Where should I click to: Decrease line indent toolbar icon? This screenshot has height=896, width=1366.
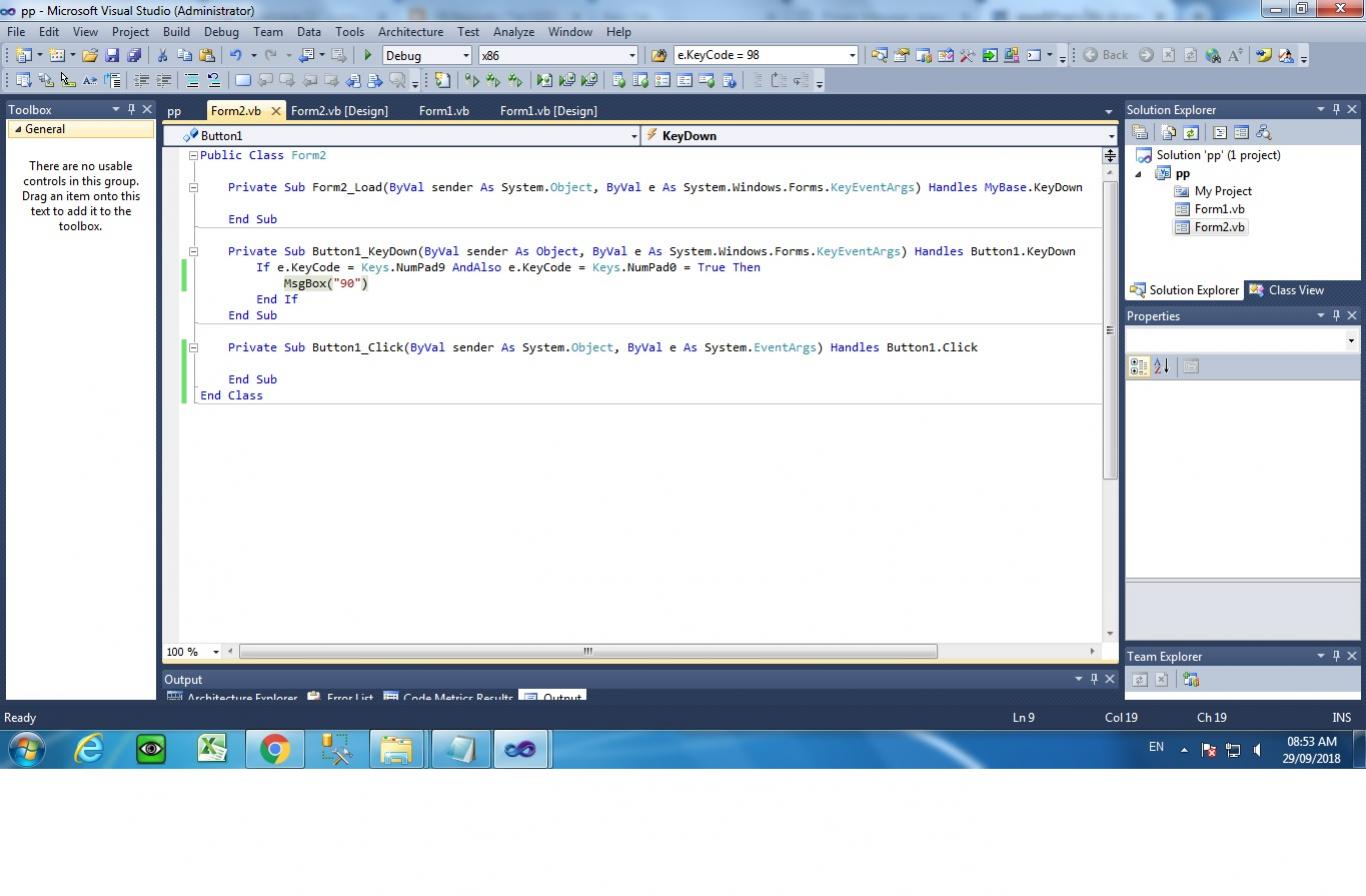click(142, 81)
